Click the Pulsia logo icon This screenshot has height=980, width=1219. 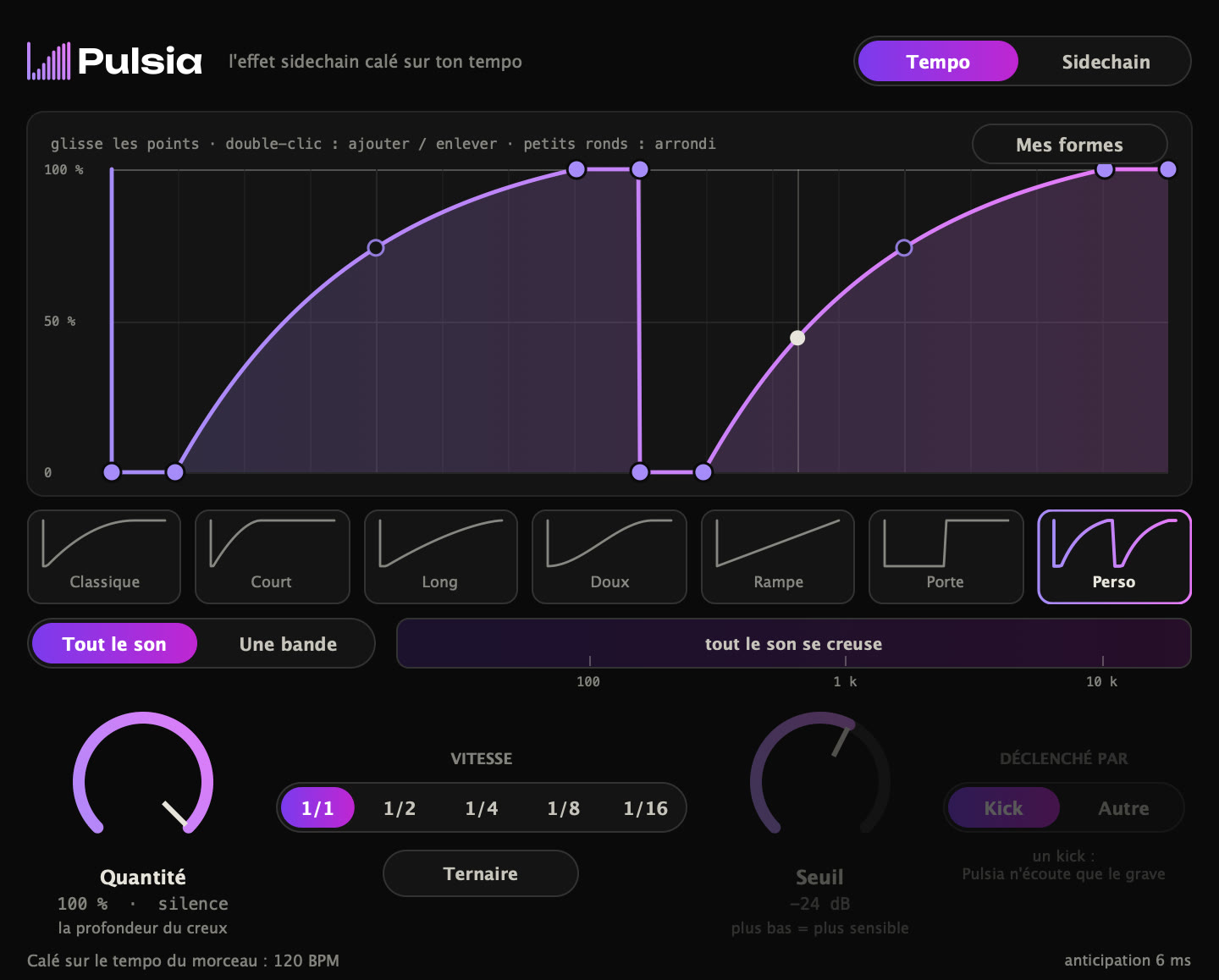tap(49, 61)
